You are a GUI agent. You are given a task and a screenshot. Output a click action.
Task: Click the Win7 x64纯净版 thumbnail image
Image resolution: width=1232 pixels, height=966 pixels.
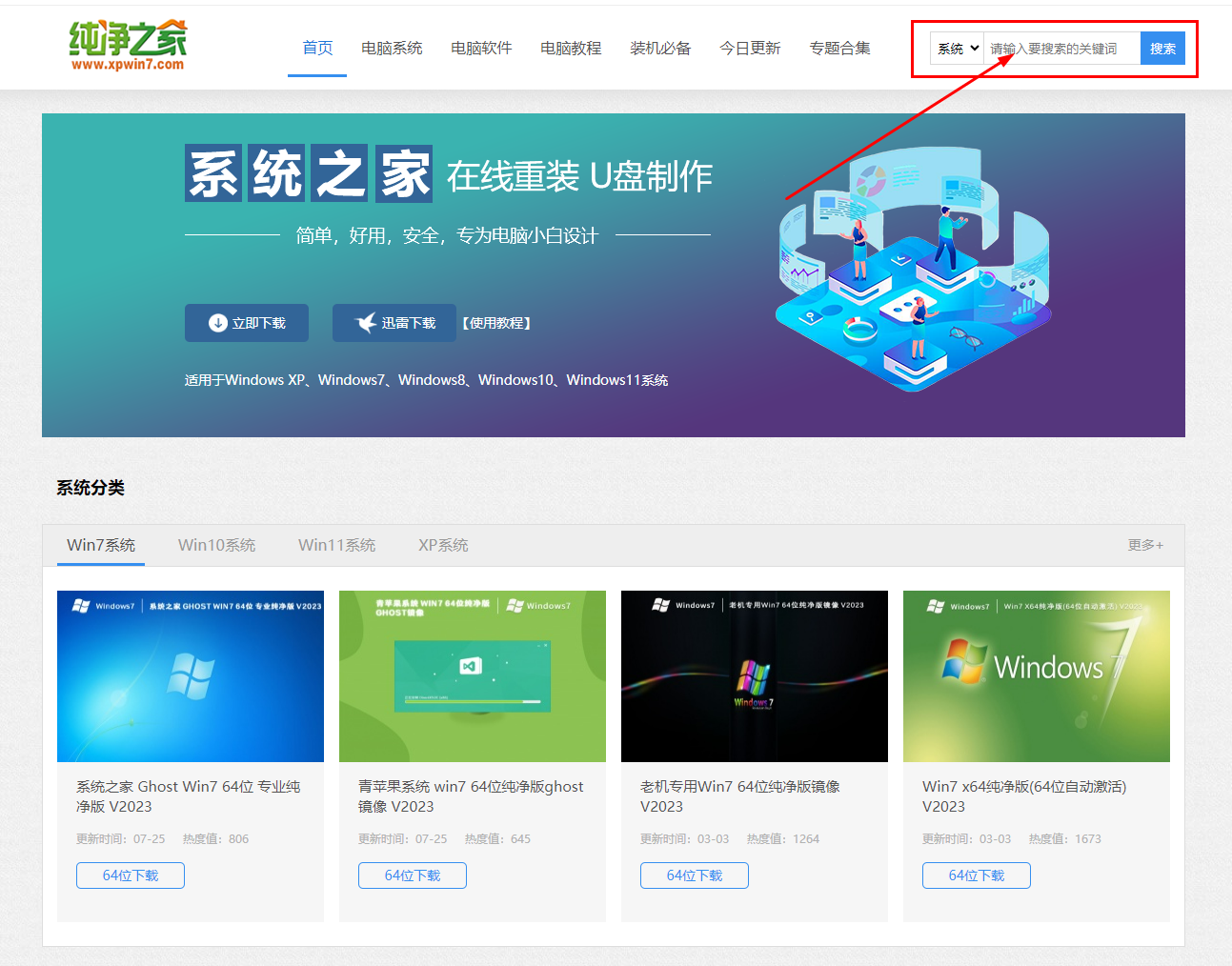coord(1036,676)
